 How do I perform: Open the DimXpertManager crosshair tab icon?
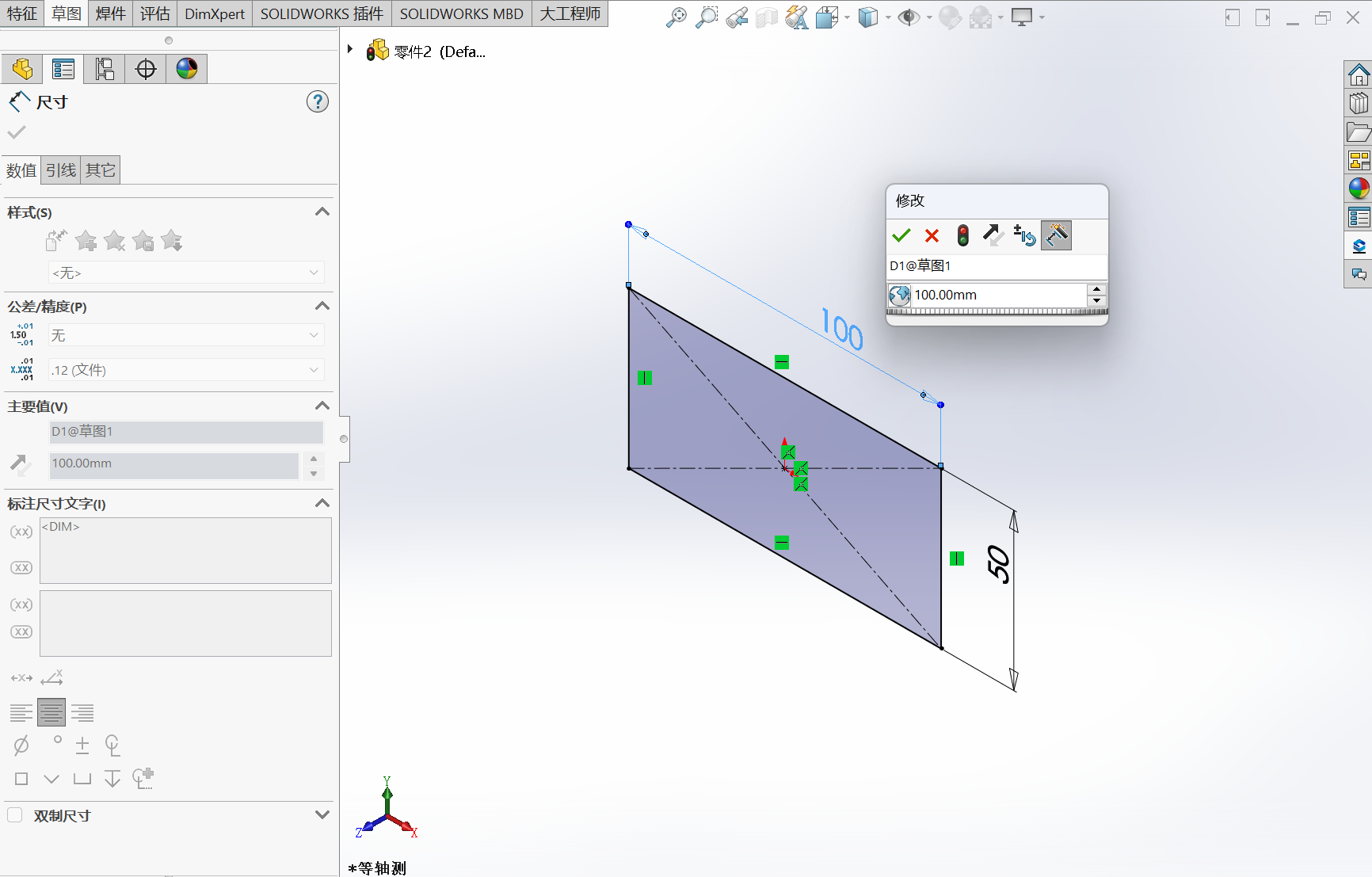[146, 69]
